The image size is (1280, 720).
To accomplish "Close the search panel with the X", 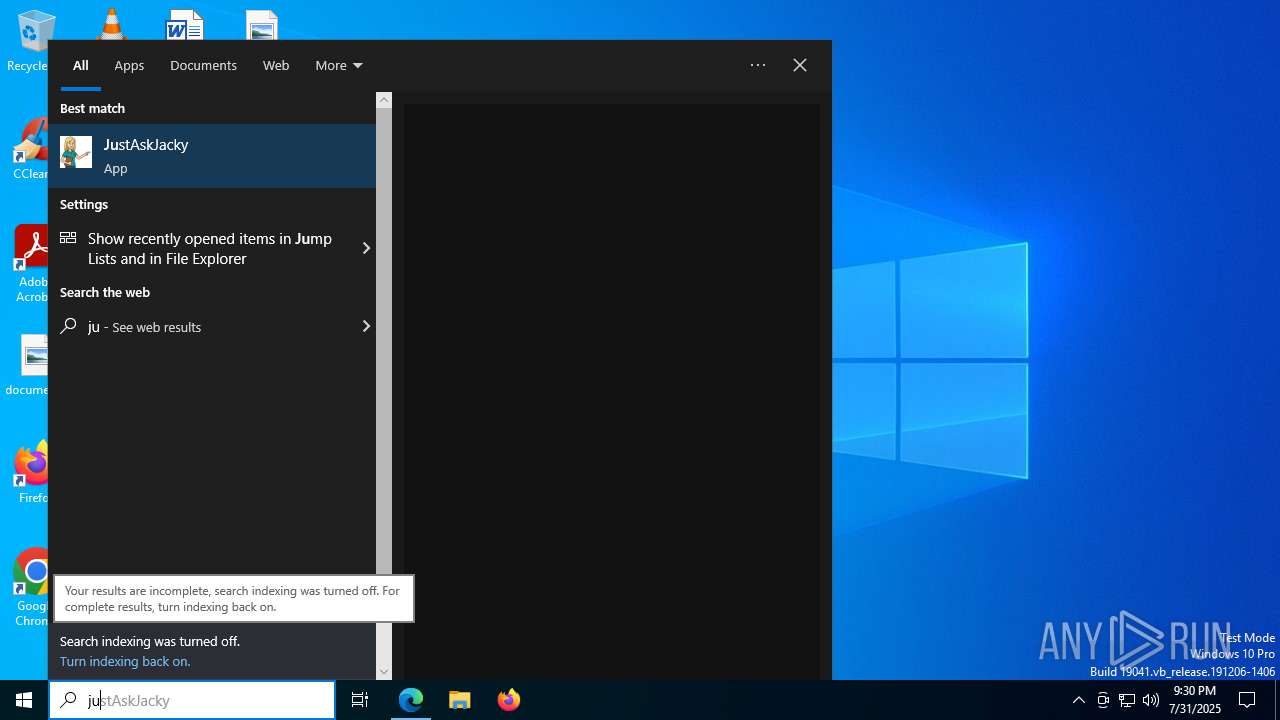I will [800, 65].
